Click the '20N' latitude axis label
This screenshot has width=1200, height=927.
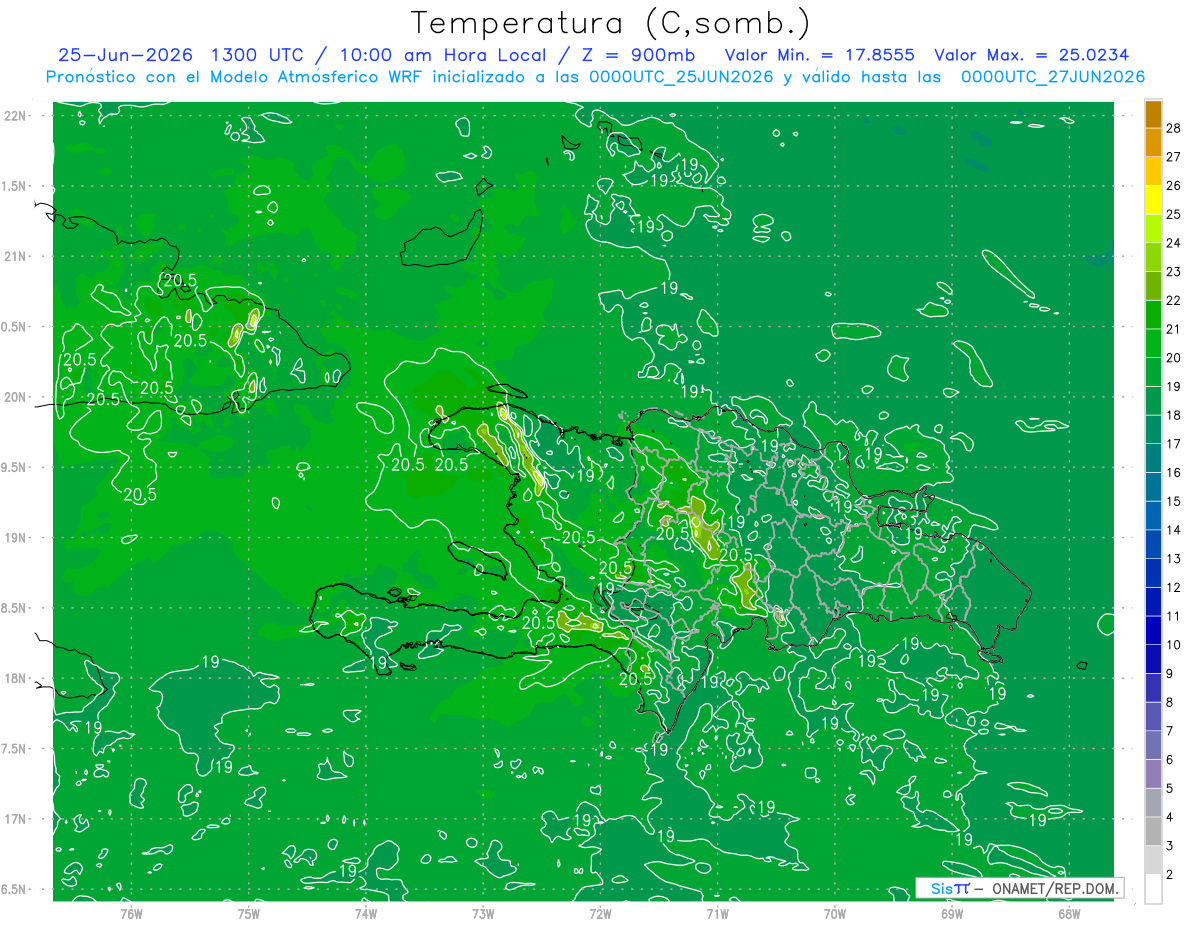[x=17, y=397]
